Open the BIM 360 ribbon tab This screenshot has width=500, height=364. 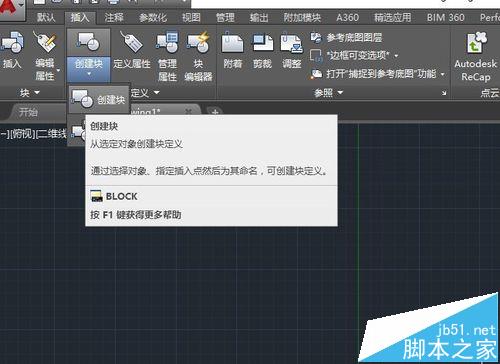[x=446, y=17]
